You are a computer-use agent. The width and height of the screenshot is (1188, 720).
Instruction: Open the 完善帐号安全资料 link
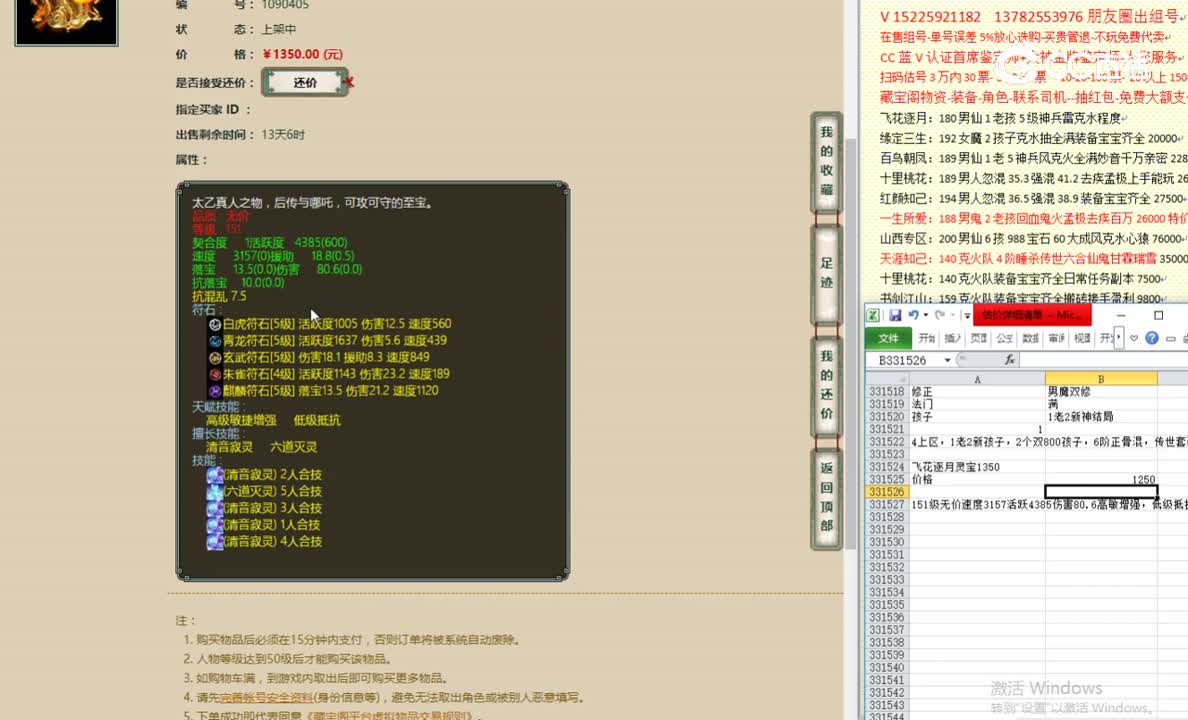(266, 697)
